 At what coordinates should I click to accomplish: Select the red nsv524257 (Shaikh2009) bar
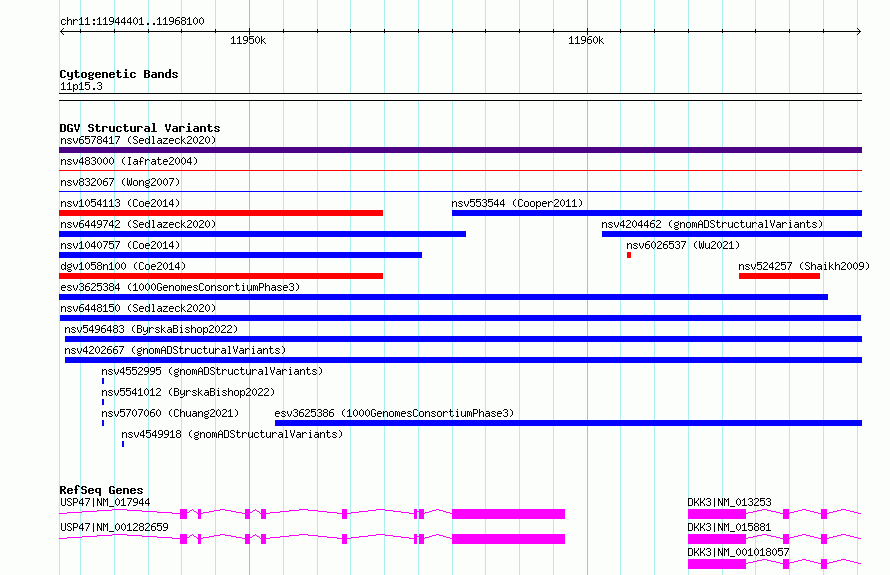pos(779,276)
